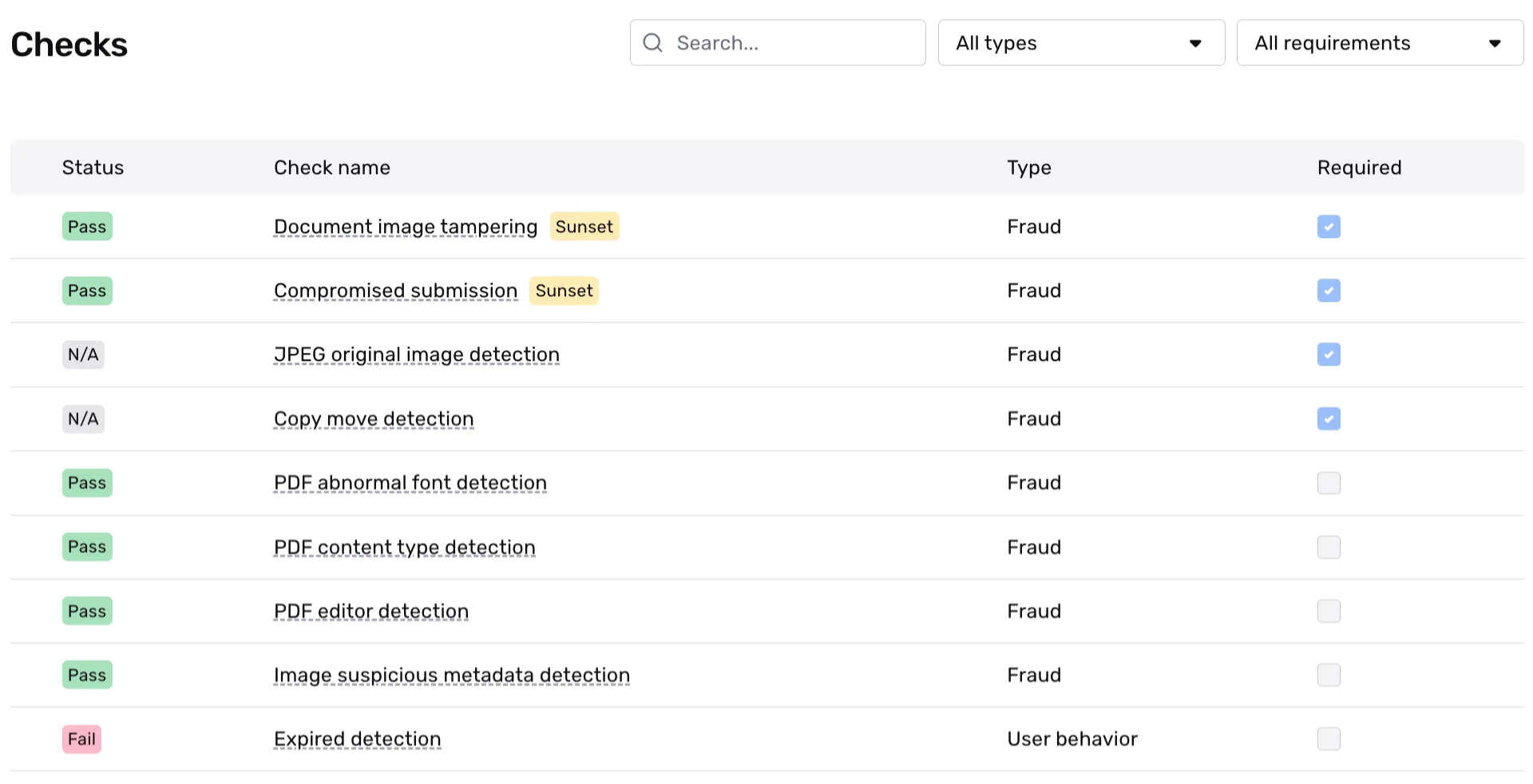Click the Fail status badge for Expired detection

tap(81, 739)
